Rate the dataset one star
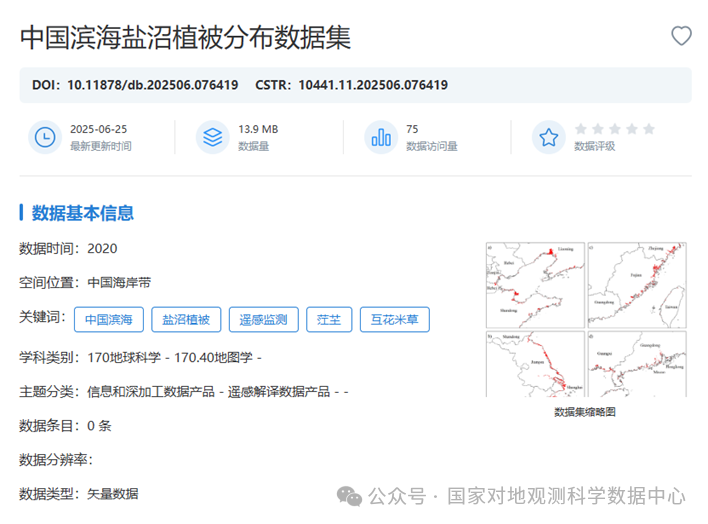This screenshot has height=524, width=708. click(581, 129)
